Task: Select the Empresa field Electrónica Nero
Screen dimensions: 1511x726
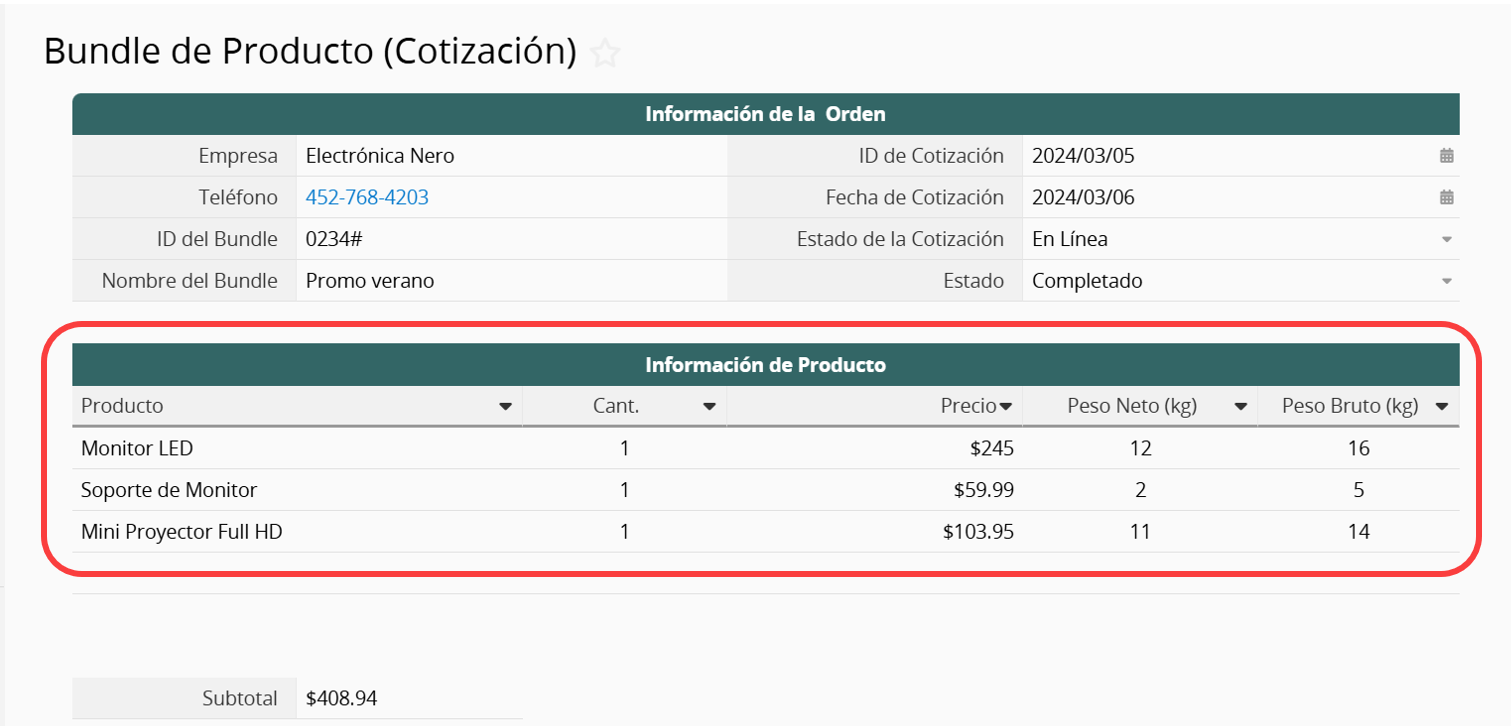Action: pyautogui.click(x=380, y=156)
